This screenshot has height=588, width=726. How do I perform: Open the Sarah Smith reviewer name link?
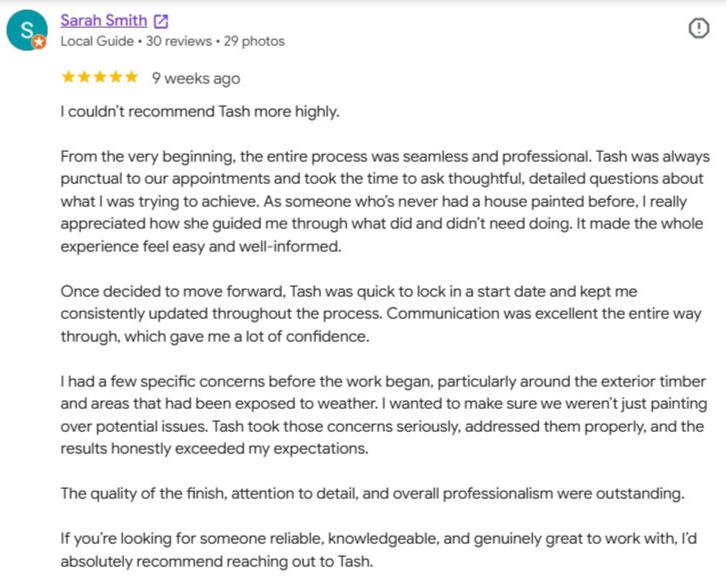(104, 21)
